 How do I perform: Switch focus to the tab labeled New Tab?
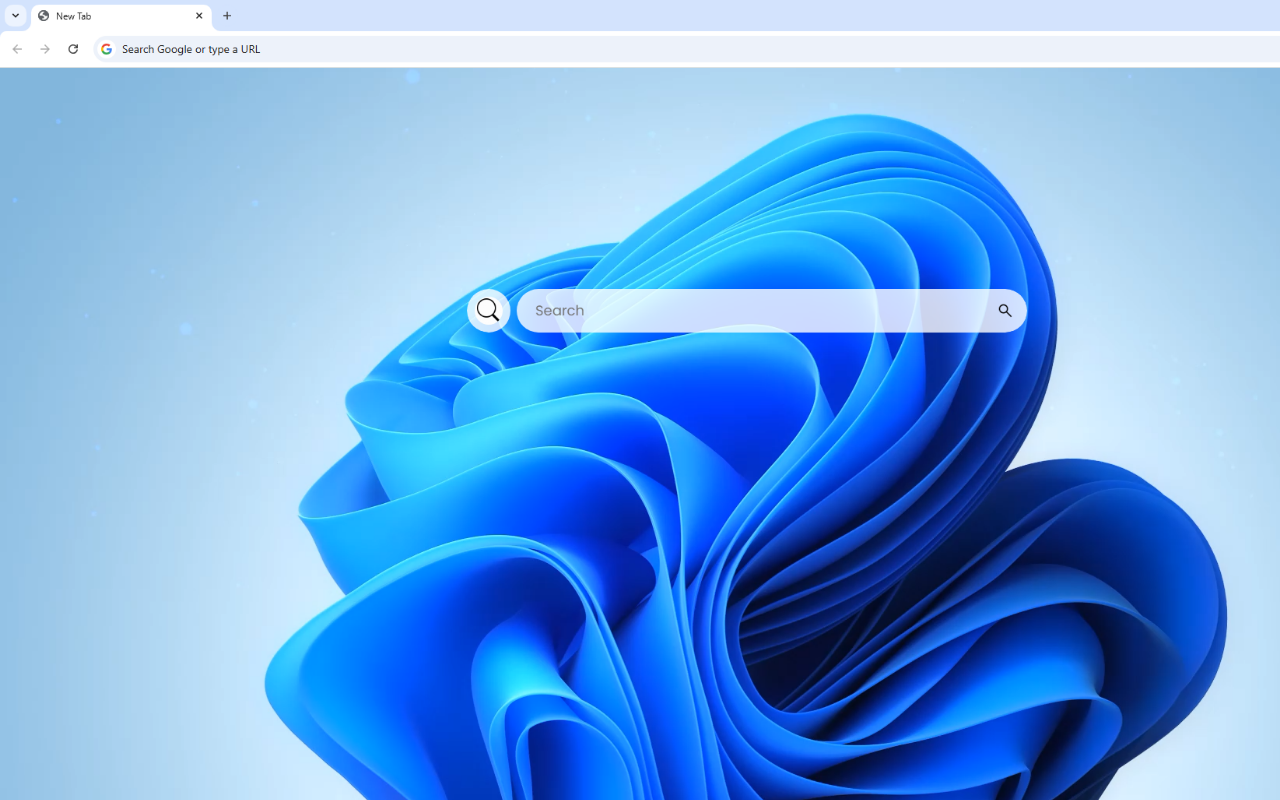pyautogui.click(x=110, y=16)
